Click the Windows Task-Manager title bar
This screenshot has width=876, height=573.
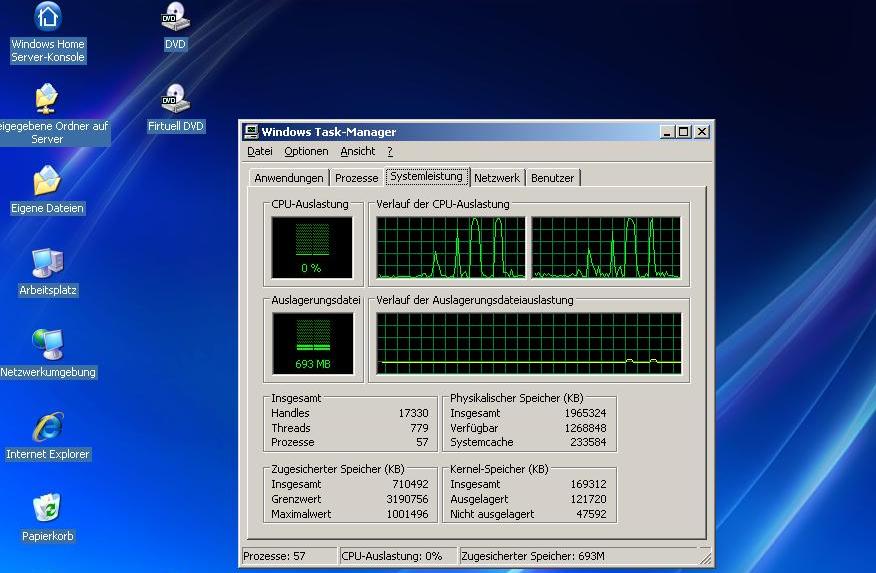pyautogui.click(x=475, y=132)
